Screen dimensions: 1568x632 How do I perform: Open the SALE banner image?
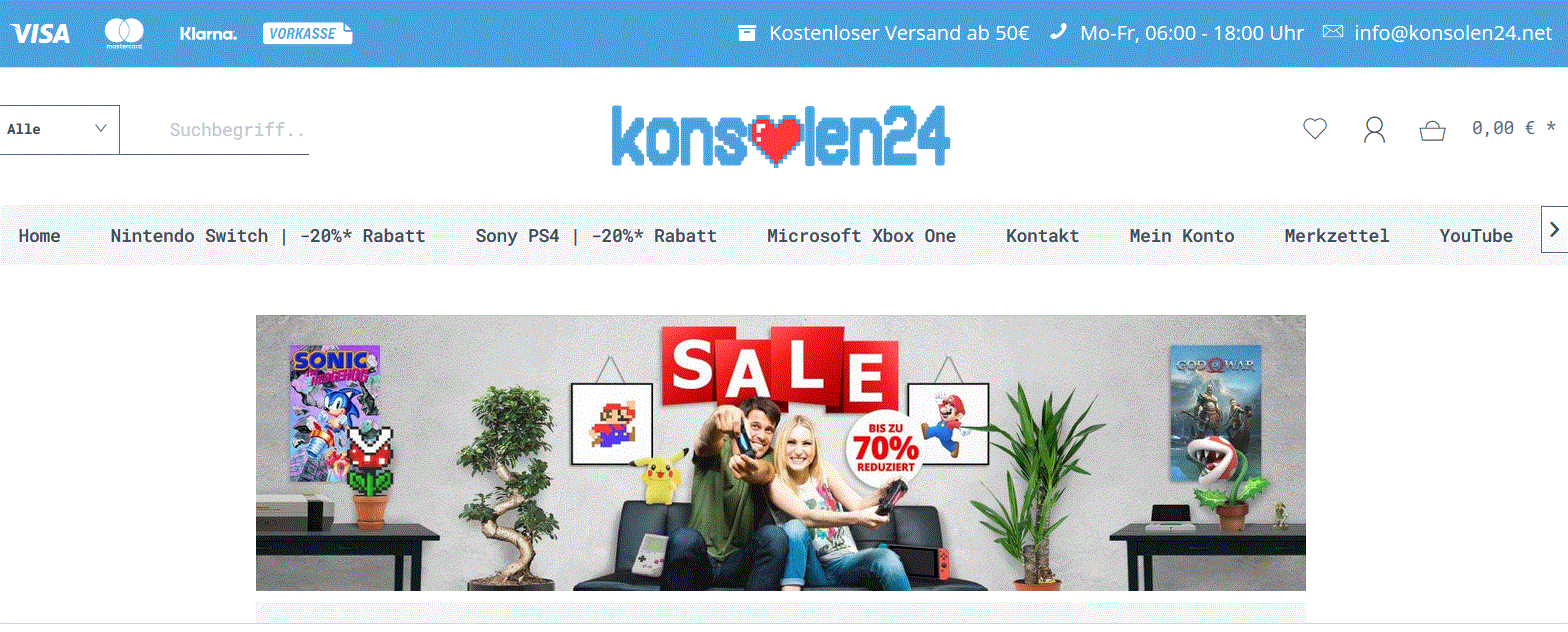click(780, 453)
